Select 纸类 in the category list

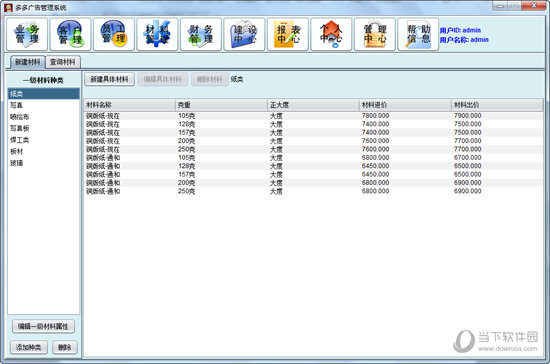(44, 94)
